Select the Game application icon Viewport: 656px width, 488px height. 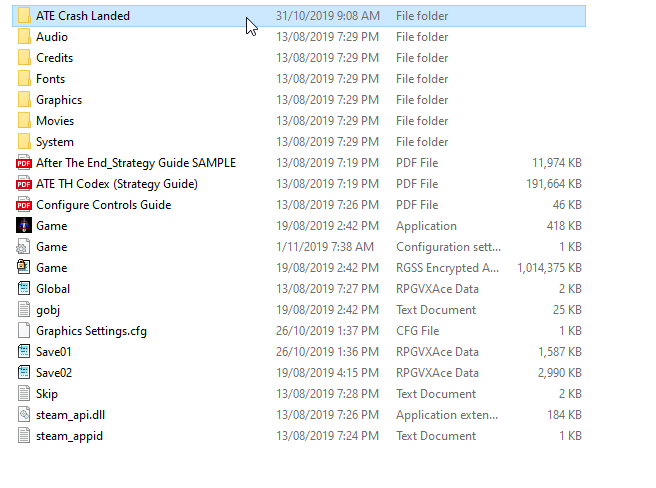pos(24,226)
